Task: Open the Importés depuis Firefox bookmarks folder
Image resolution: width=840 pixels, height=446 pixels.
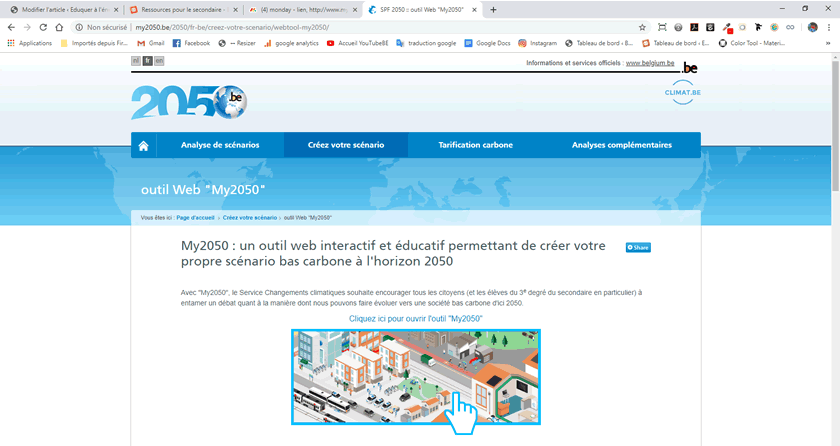Action: (94, 43)
